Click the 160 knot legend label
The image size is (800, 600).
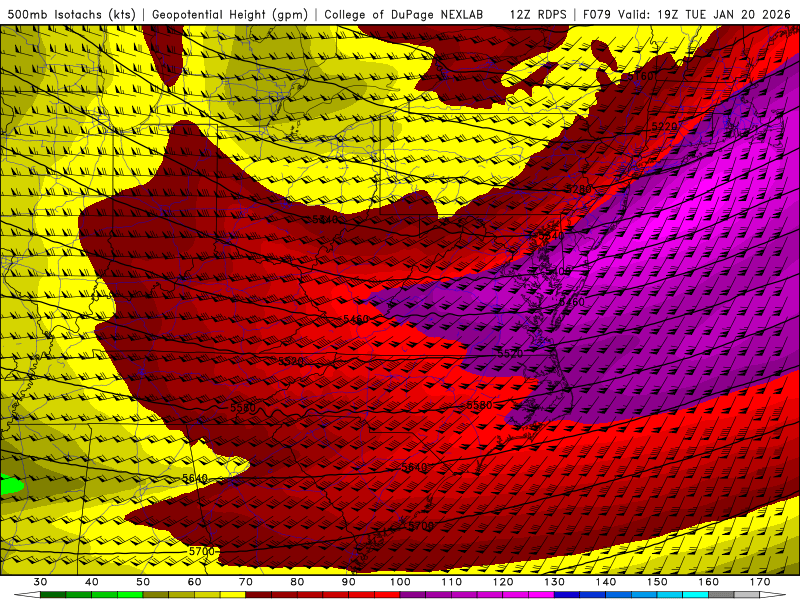point(709,582)
